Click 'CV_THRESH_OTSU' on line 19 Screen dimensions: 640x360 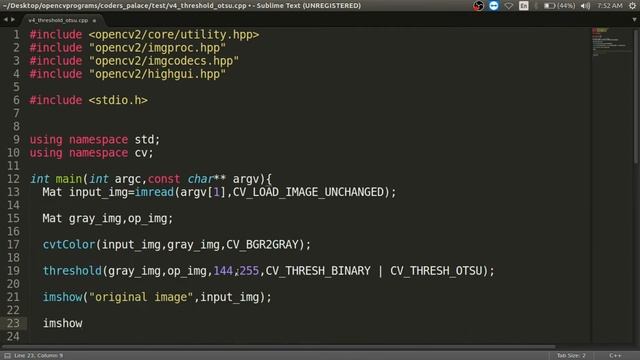tap(436, 271)
